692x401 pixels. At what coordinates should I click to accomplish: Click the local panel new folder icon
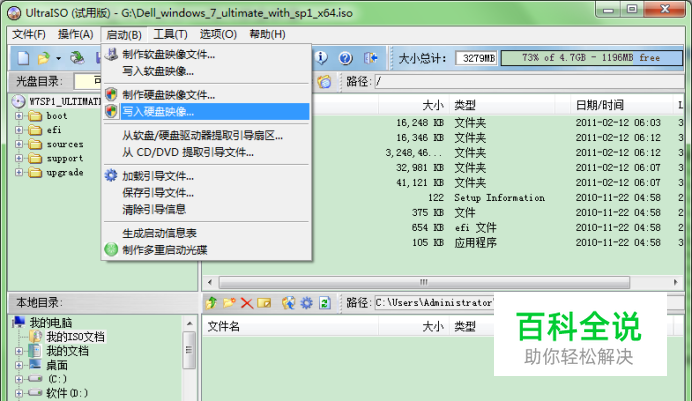229,303
